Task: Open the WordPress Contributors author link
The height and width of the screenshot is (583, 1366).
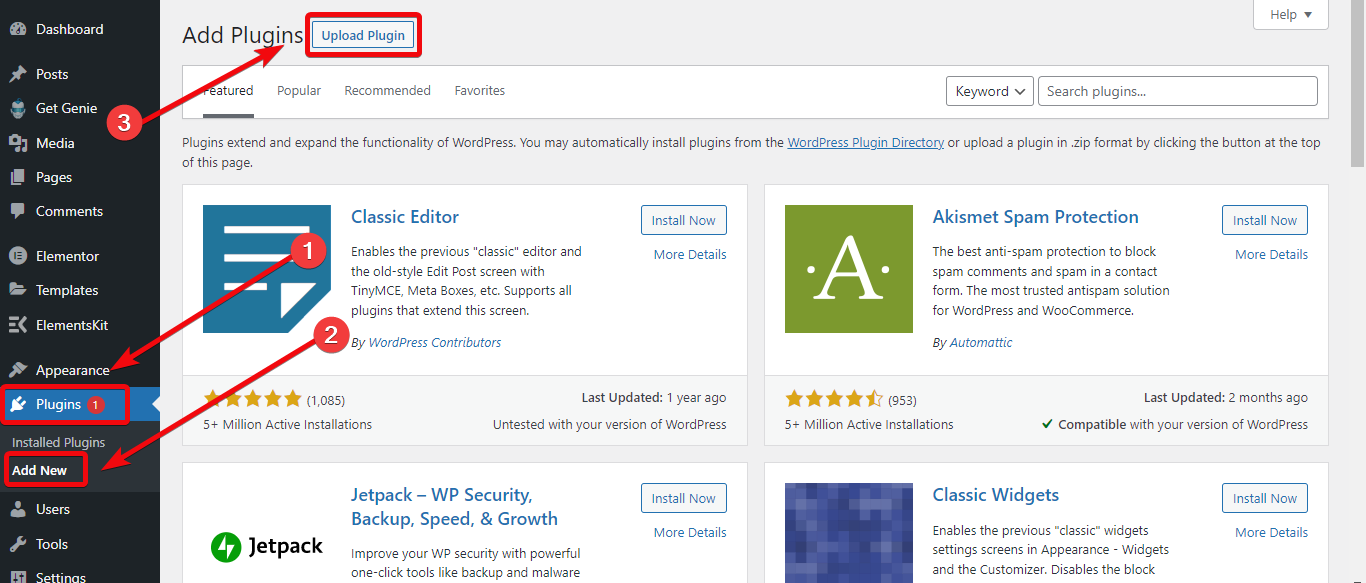Action: [434, 342]
